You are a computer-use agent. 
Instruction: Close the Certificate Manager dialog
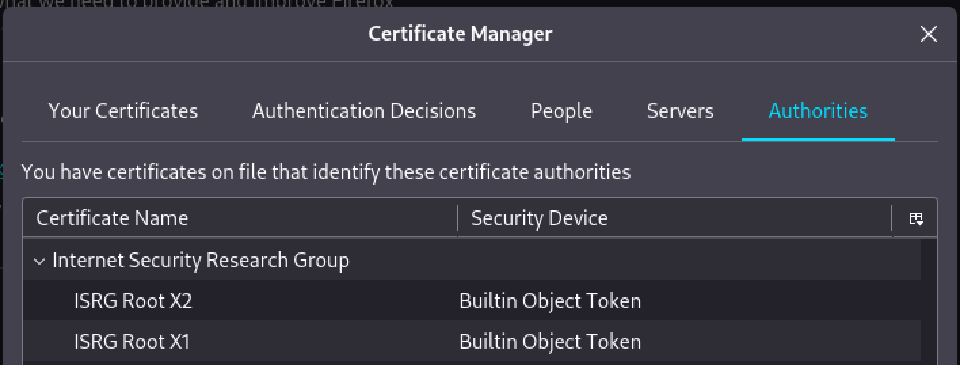click(x=928, y=34)
